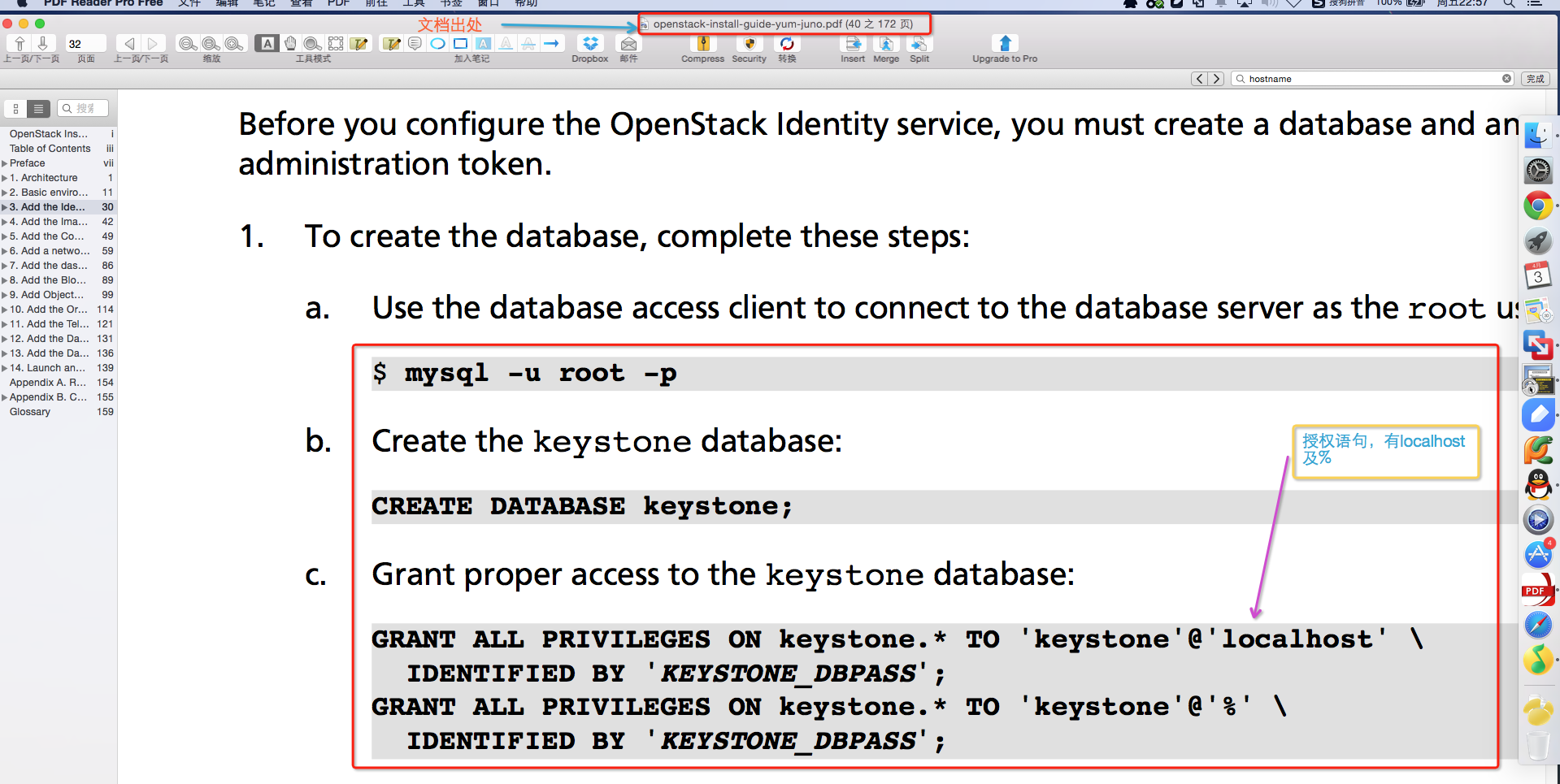The image size is (1560, 784).
Task: Find previous search result arrow
Action: pyautogui.click(x=1200, y=79)
